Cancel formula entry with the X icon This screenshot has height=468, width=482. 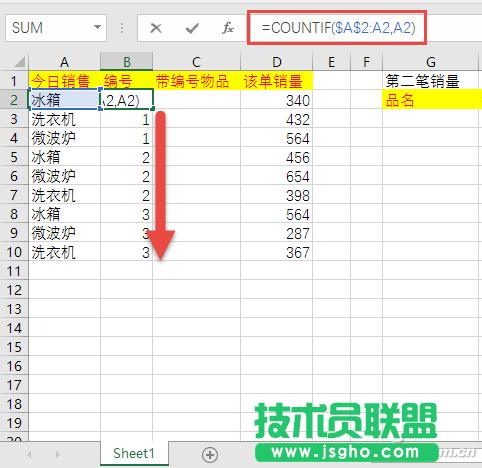click(x=156, y=28)
